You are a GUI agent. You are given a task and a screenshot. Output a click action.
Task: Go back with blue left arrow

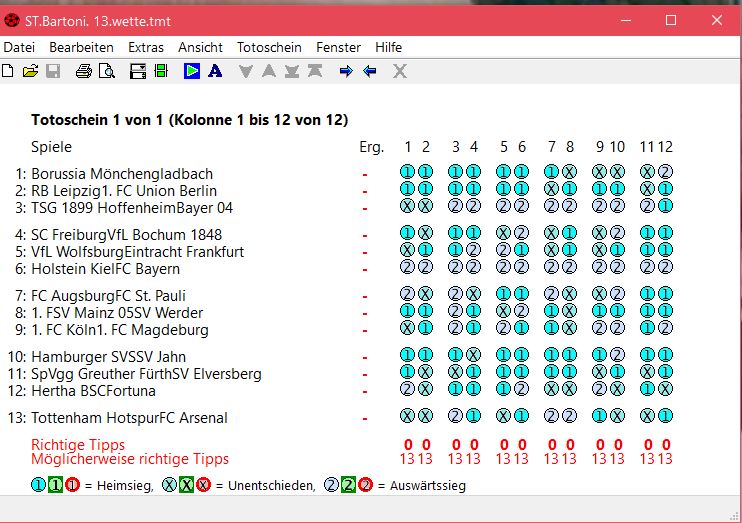pos(370,71)
